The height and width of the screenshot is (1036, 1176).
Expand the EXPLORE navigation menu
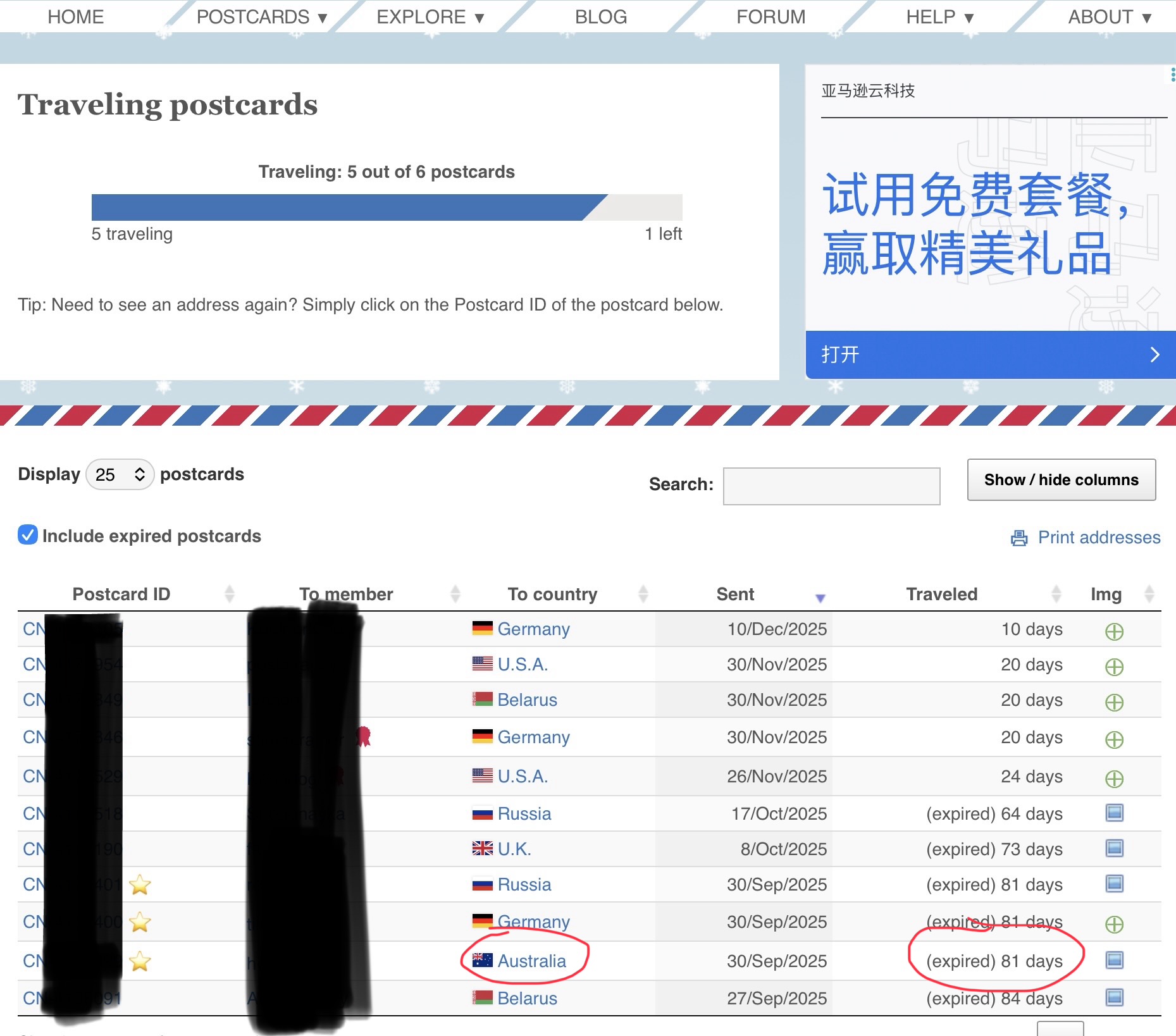[430, 17]
